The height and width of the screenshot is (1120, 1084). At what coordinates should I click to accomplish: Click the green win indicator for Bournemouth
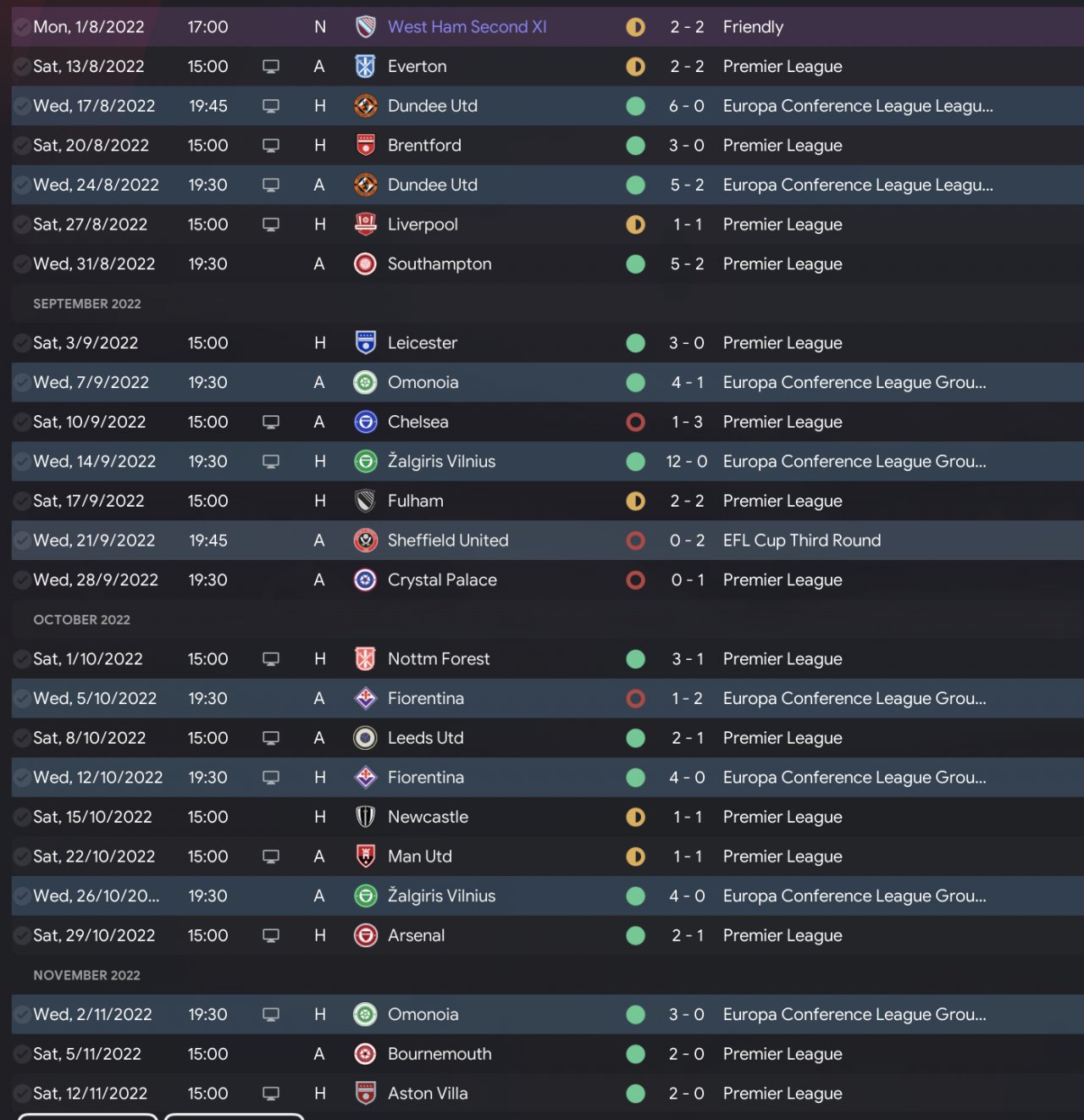tap(635, 1054)
